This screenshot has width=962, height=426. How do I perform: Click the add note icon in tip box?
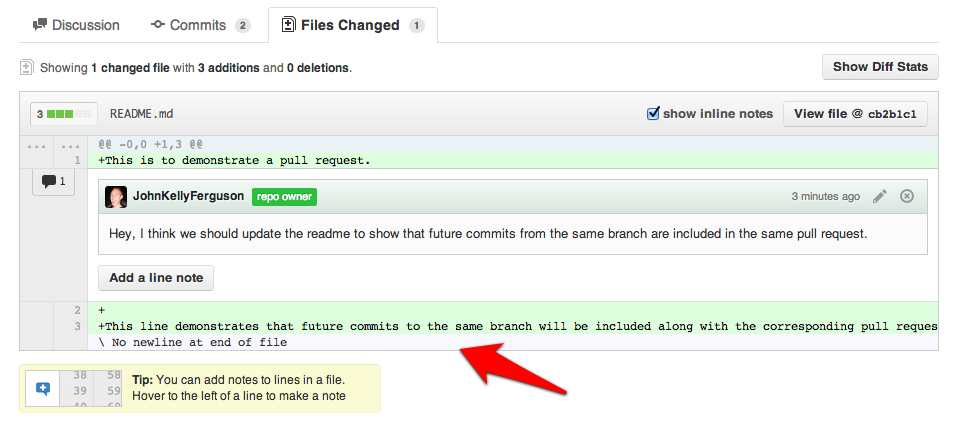[x=42, y=388]
